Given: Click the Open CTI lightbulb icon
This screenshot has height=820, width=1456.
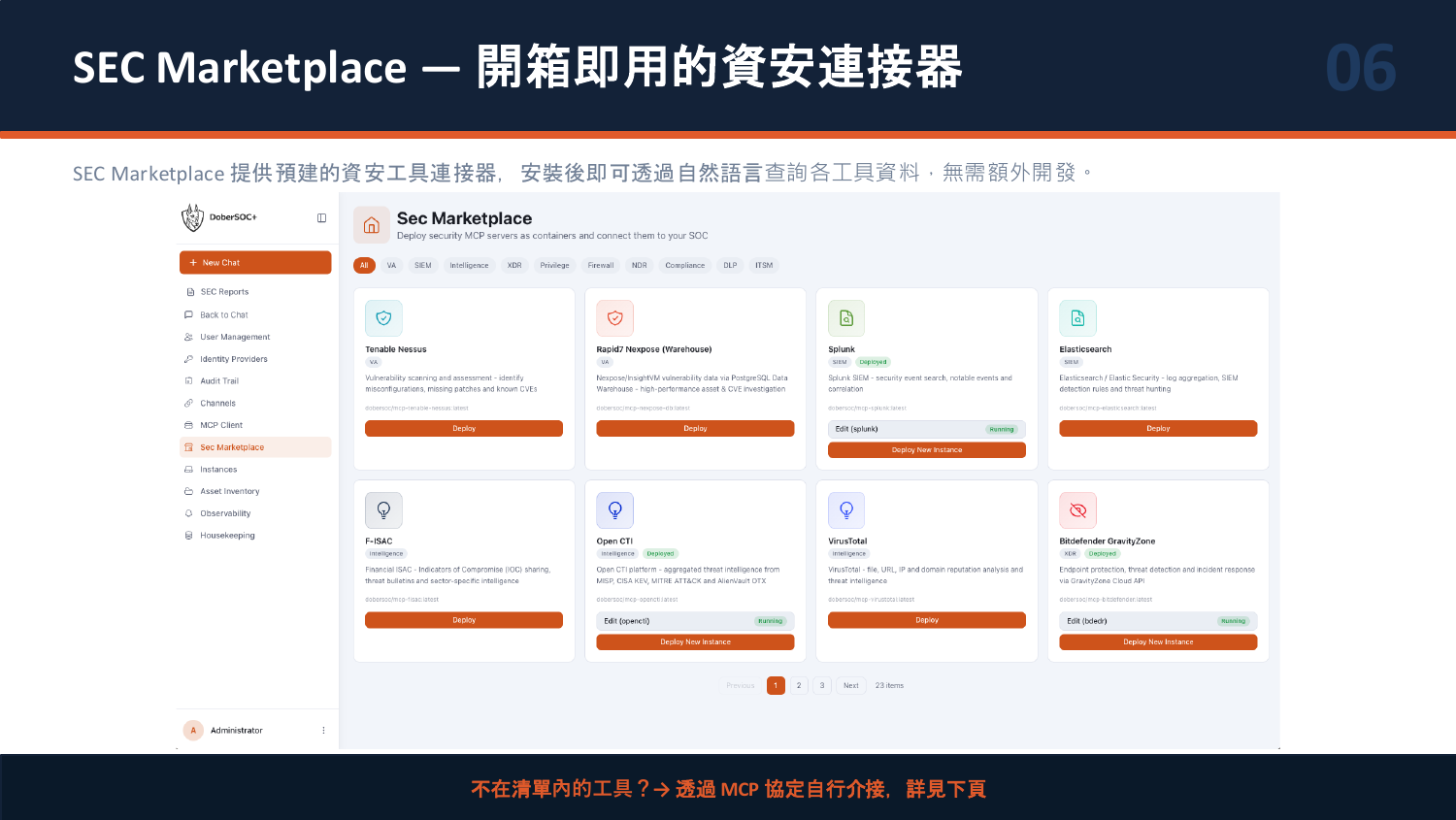Looking at the screenshot, I should pyautogui.click(x=614, y=510).
